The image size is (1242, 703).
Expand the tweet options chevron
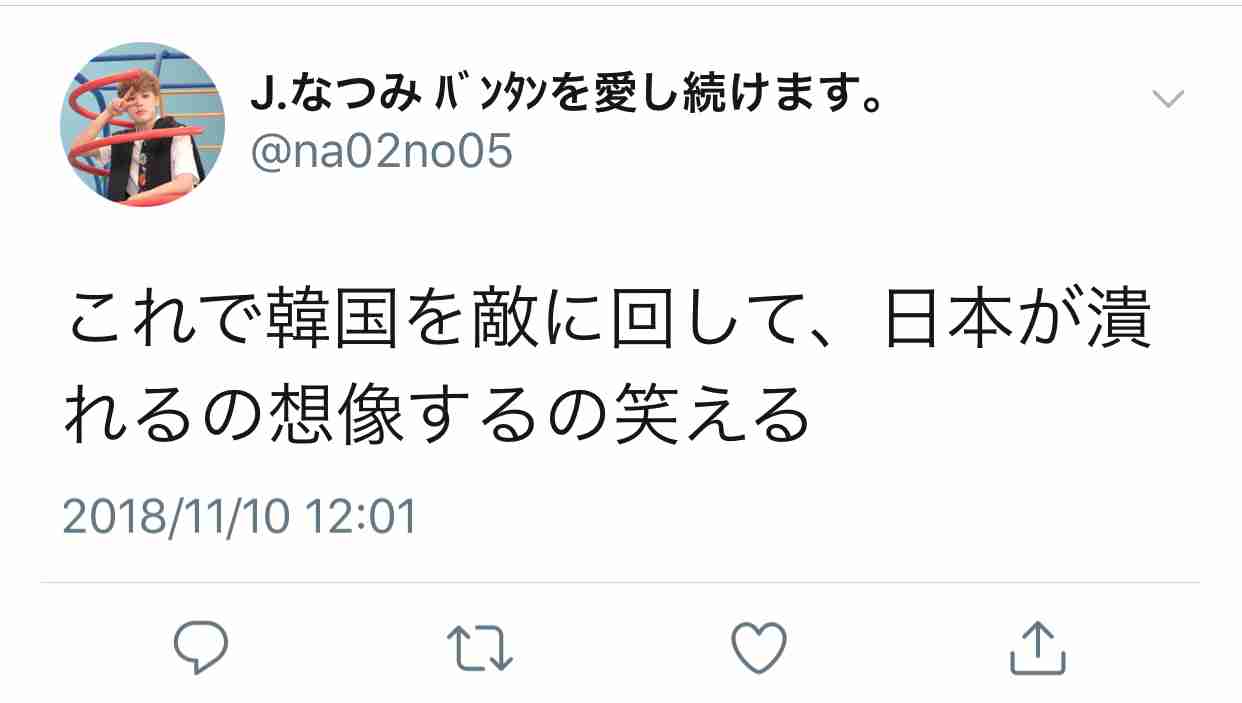point(1168,98)
